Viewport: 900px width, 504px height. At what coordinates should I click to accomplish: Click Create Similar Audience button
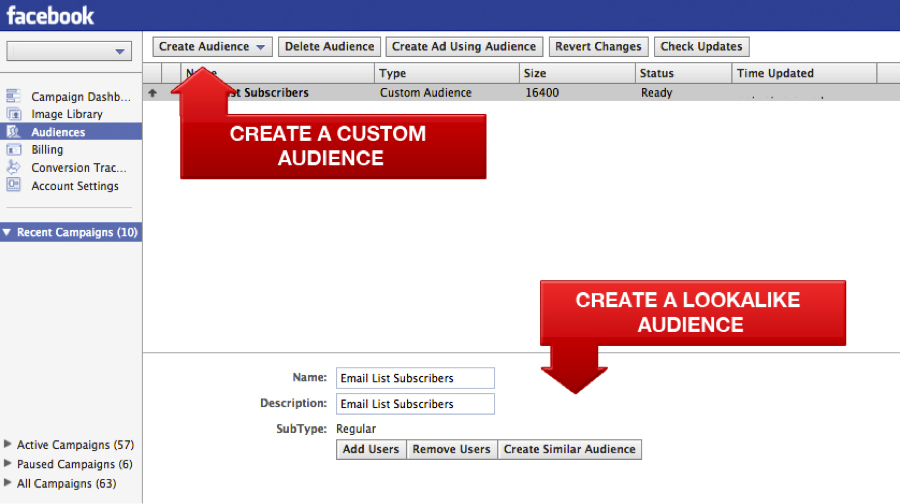point(569,449)
